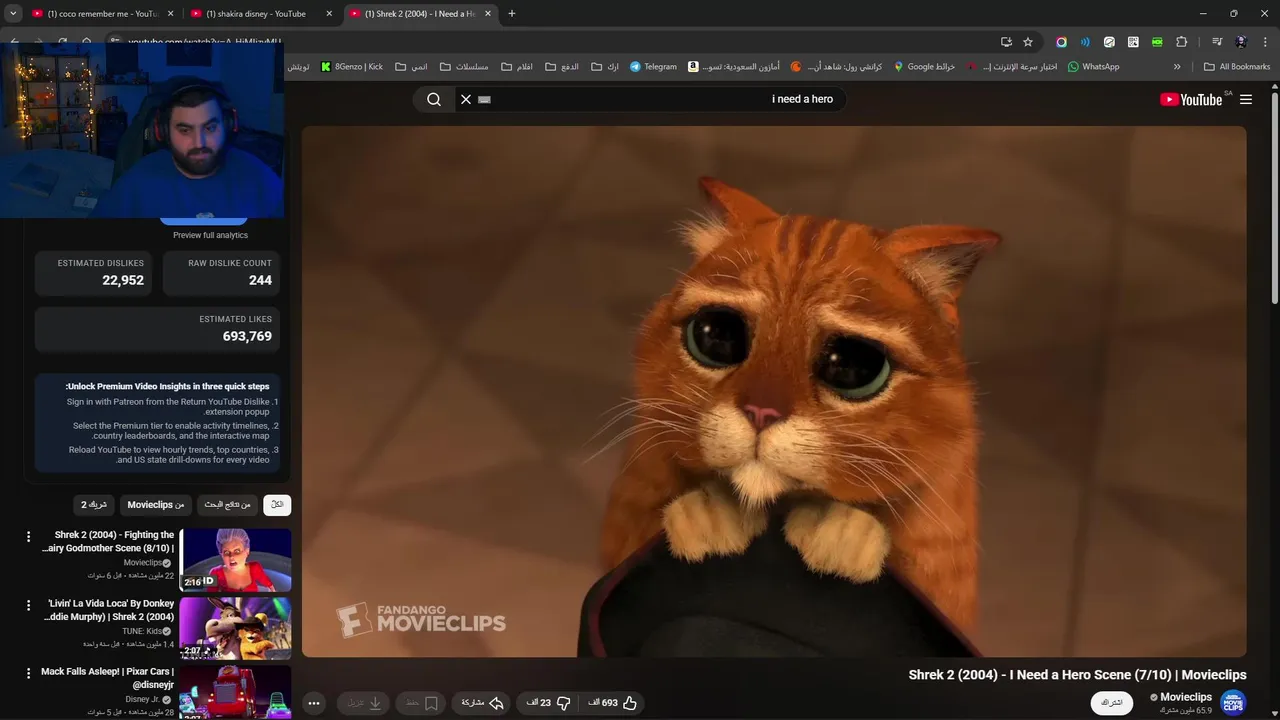The image size is (1280, 720).
Task: Select the من Movieclips filter chip
Action: tap(156, 505)
